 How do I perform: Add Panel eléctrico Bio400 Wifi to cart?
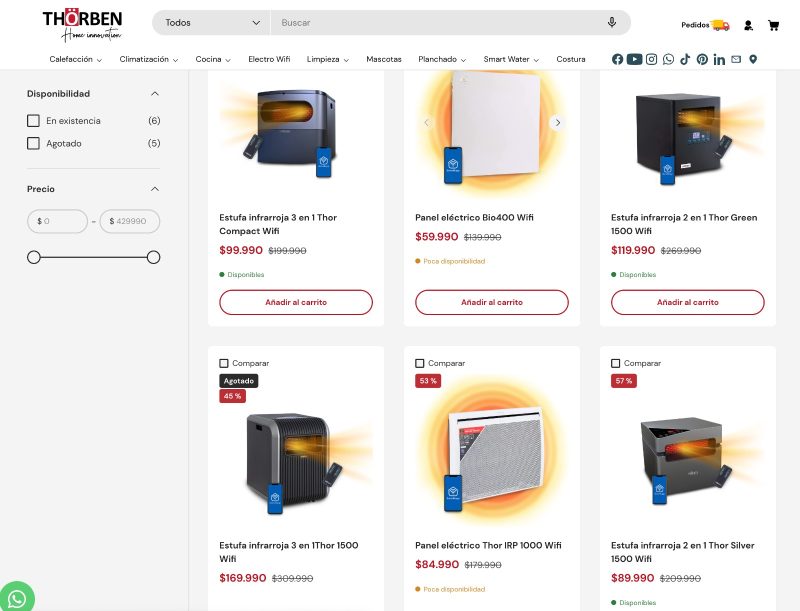pos(492,302)
